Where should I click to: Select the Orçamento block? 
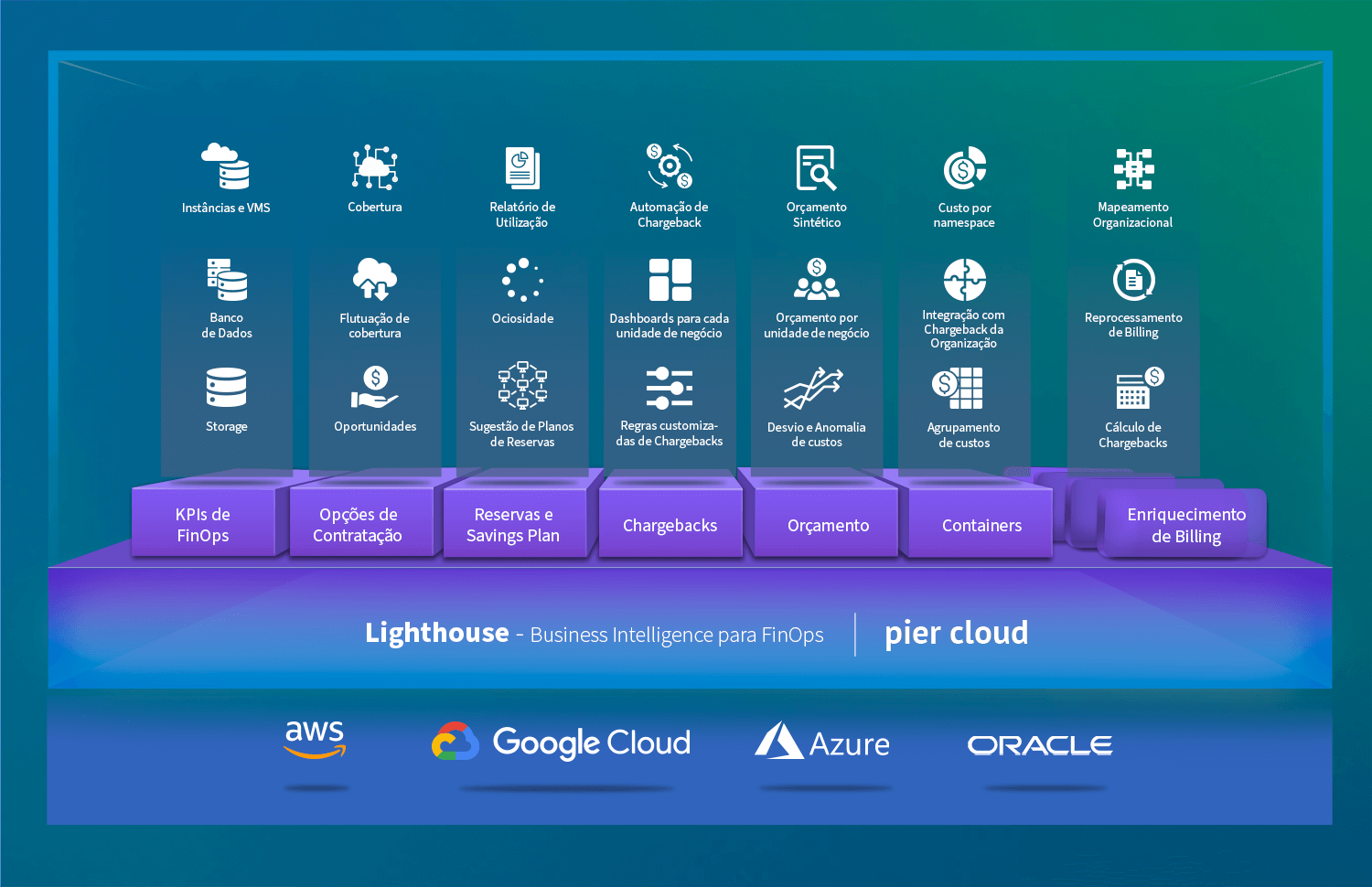click(x=828, y=525)
